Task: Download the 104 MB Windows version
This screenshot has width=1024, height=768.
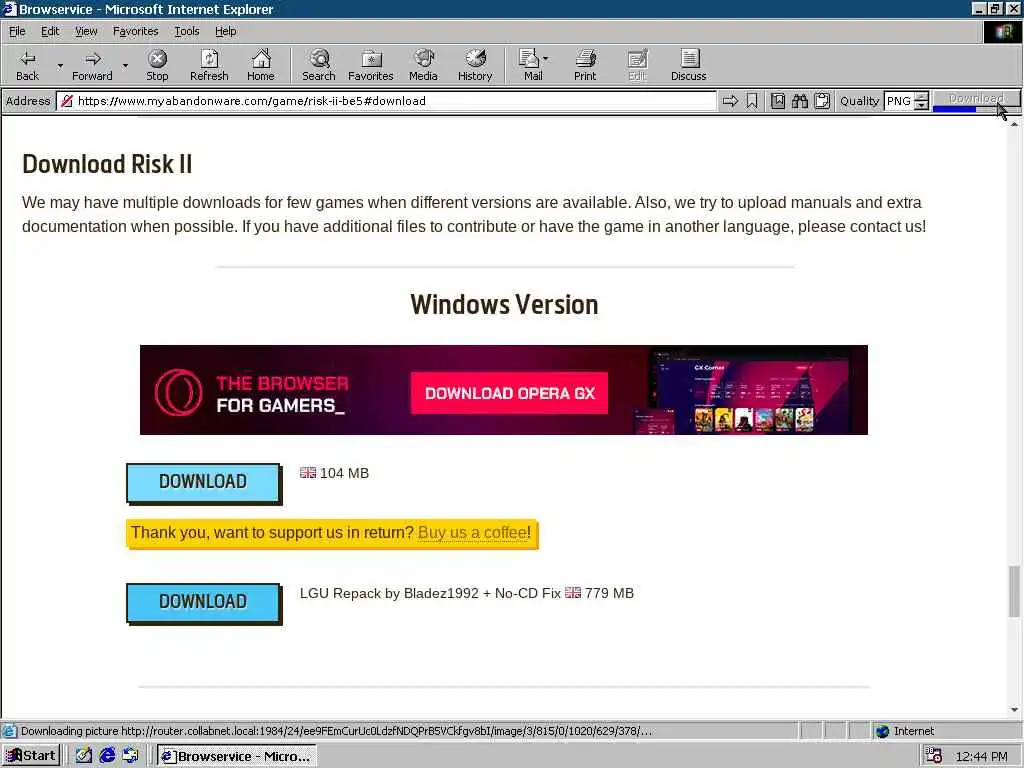Action: [x=203, y=482]
